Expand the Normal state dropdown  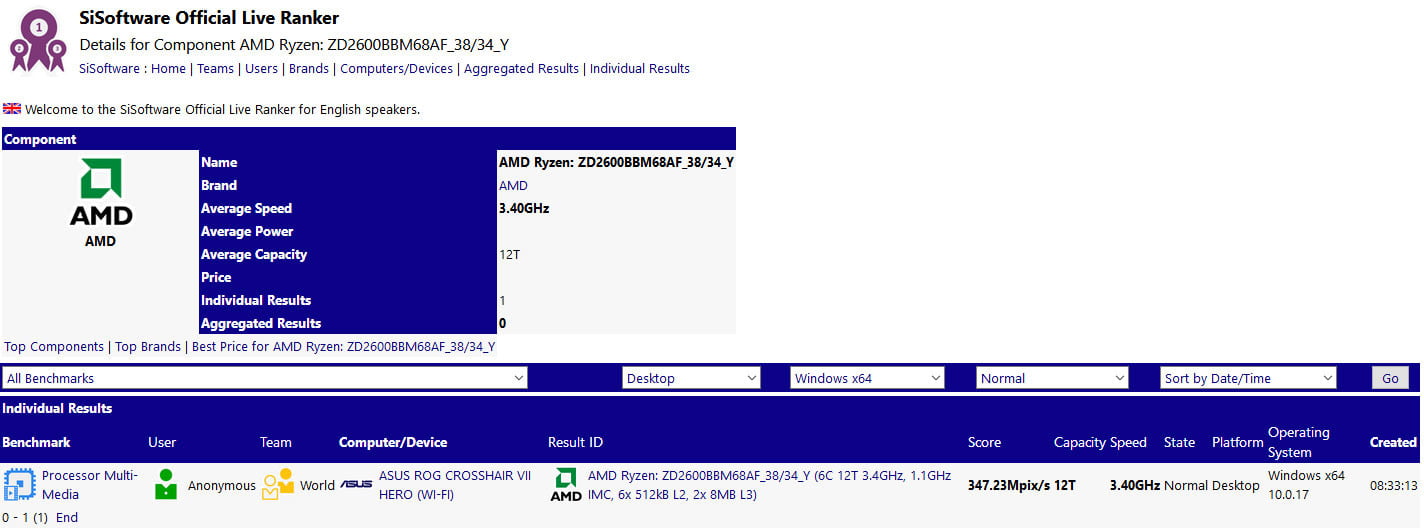click(1052, 378)
